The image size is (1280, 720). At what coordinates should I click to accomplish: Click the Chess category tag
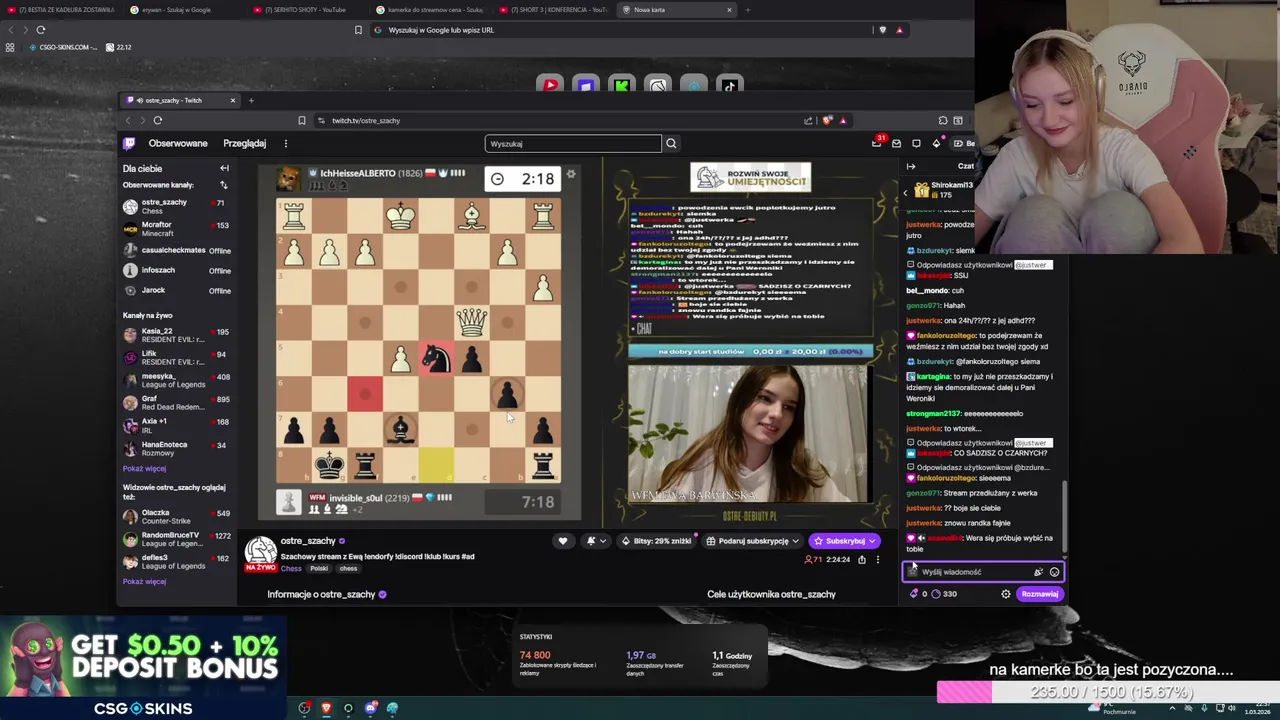pyautogui.click(x=291, y=568)
